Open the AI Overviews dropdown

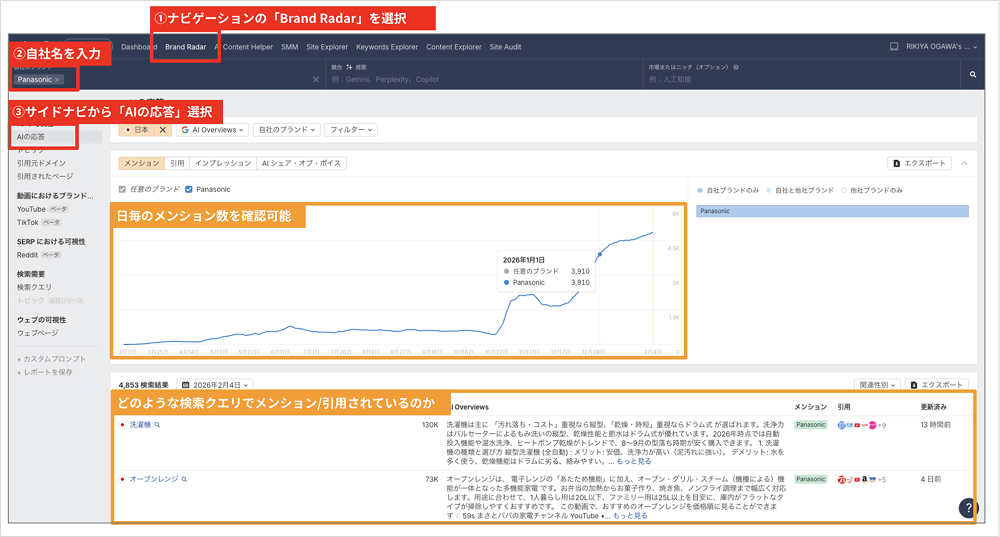pyautogui.click(x=212, y=130)
